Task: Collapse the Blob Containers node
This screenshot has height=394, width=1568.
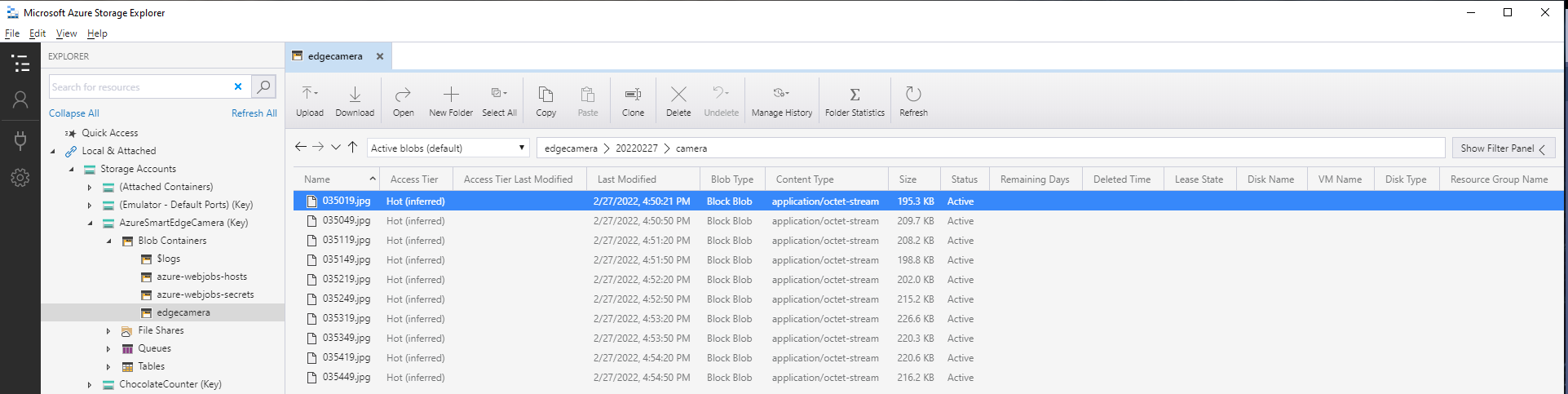Action: click(x=108, y=241)
